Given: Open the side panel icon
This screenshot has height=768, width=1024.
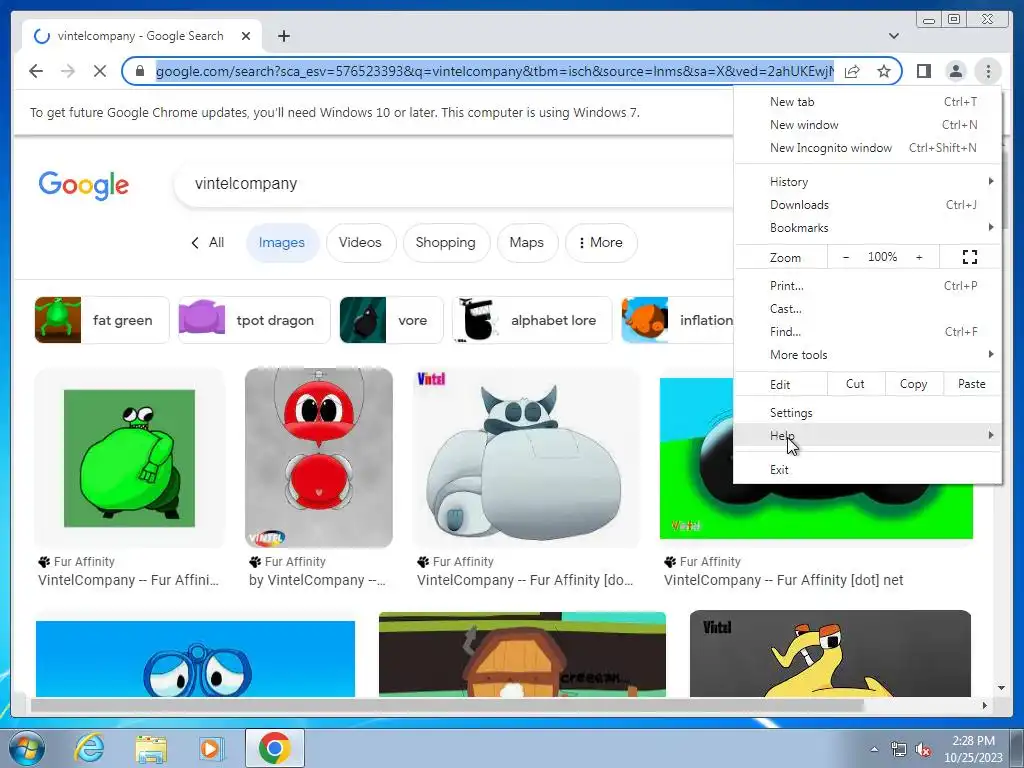Looking at the screenshot, I should [x=923, y=71].
